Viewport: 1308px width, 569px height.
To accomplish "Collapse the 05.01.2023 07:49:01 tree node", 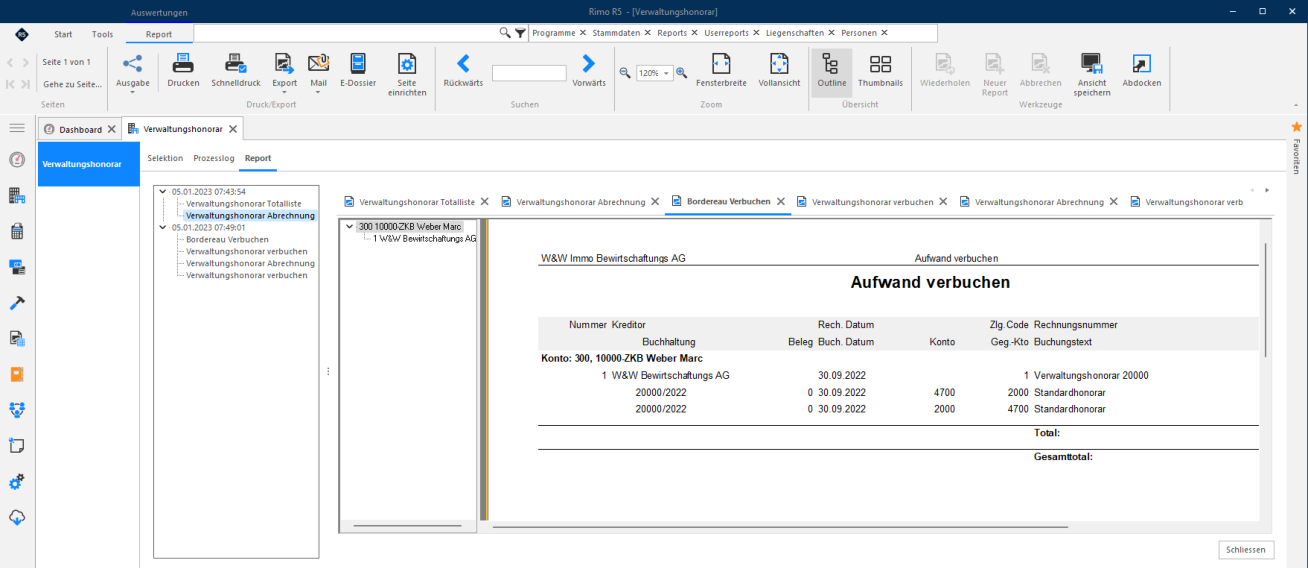I will click(x=163, y=227).
